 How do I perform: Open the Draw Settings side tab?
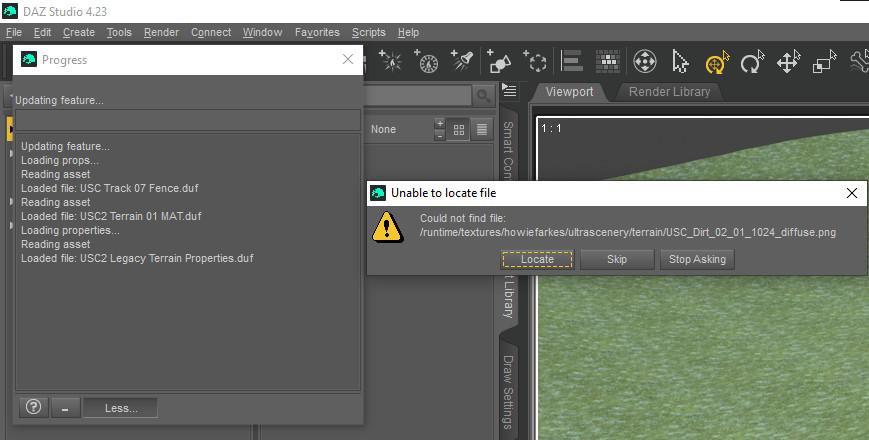point(508,391)
